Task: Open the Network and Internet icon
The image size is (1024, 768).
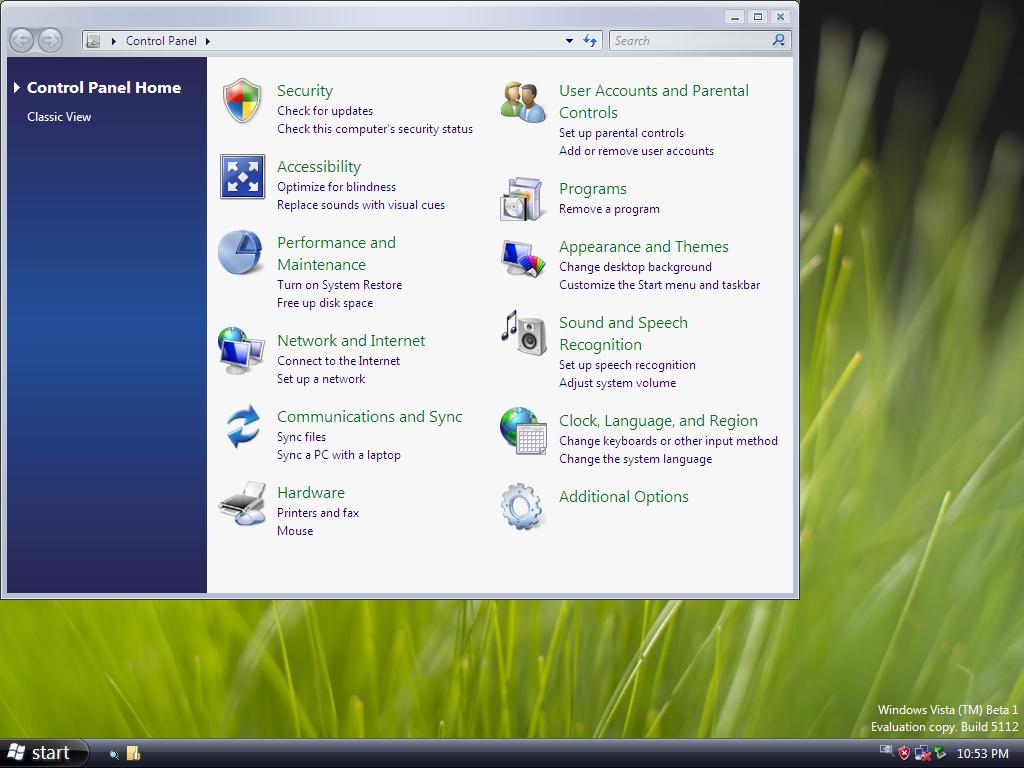Action: (x=241, y=351)
